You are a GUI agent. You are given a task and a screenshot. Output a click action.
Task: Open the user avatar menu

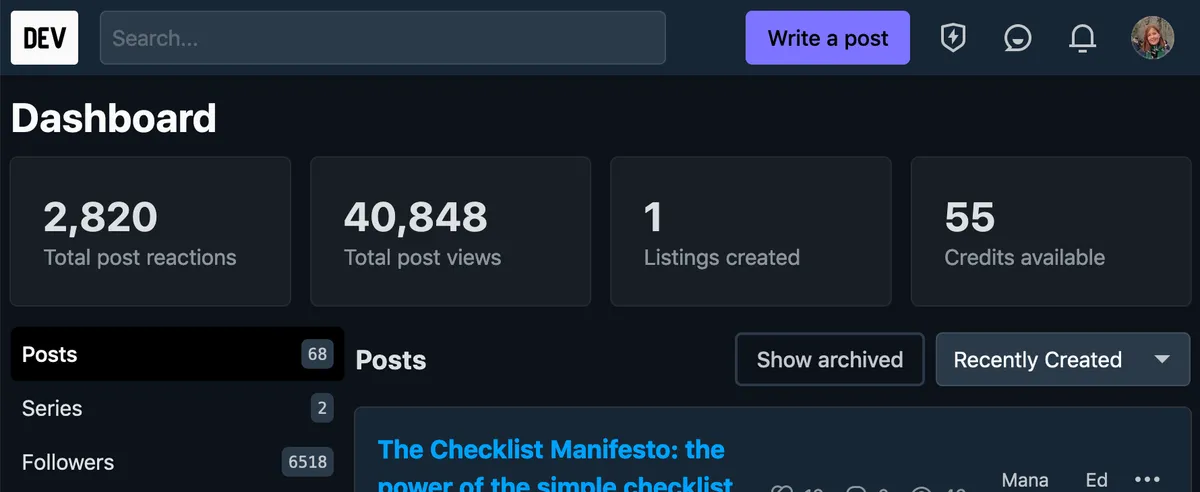coord(1152,38)
